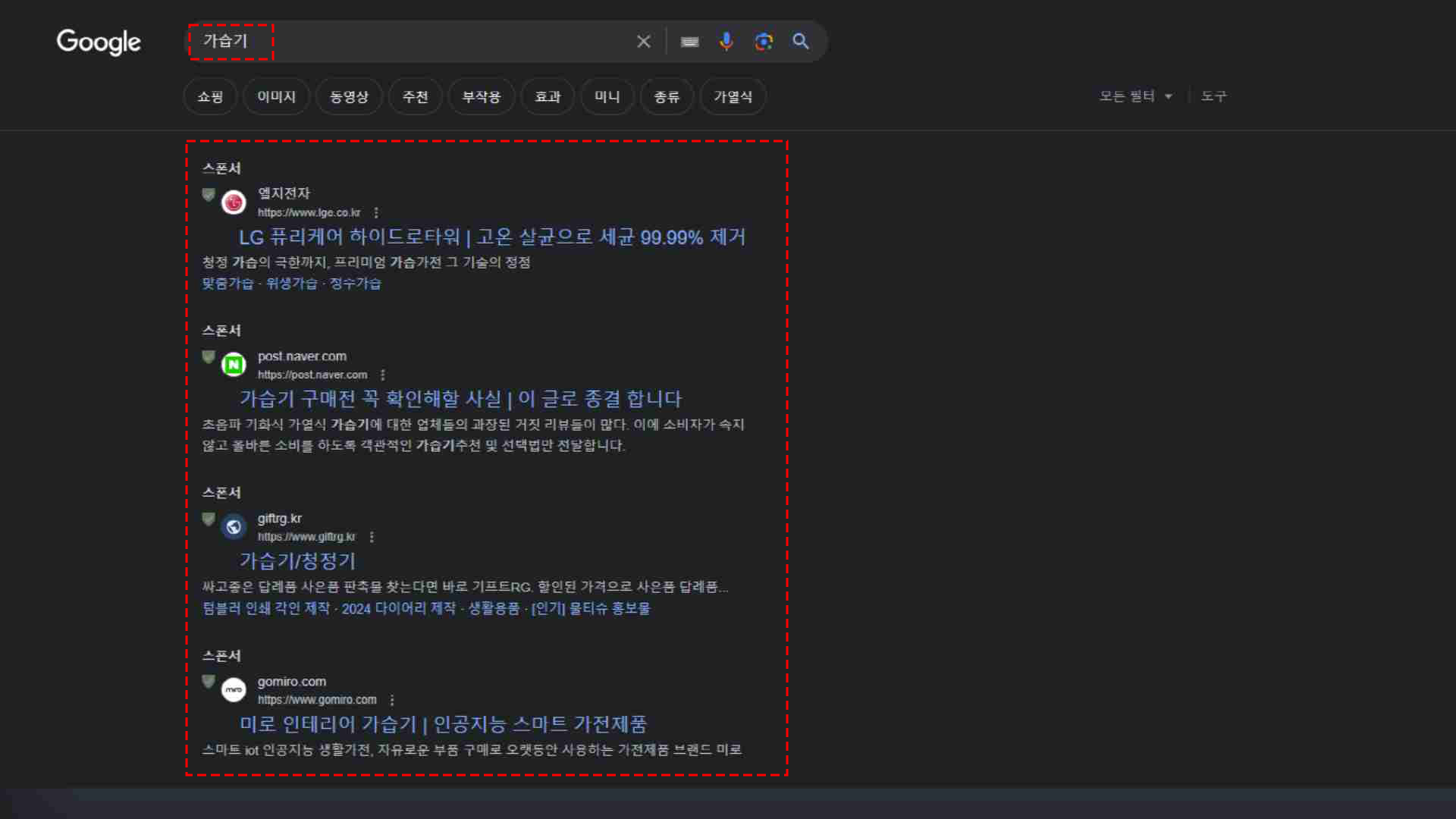Open the three-dot menu on the LG result

[377, 213]
